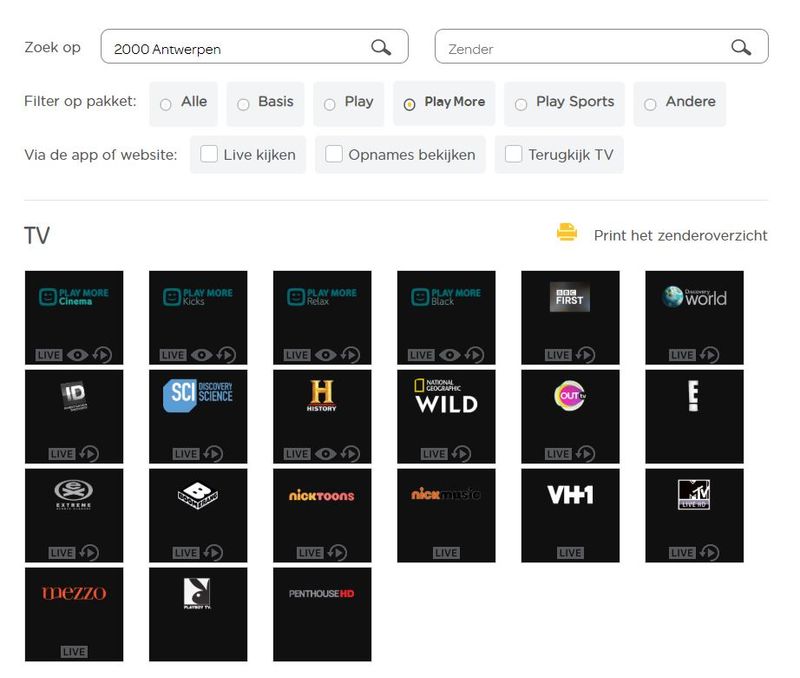800x678 pixels.
Task: Choose the Basis package radio button
Action: coord(243,104)
